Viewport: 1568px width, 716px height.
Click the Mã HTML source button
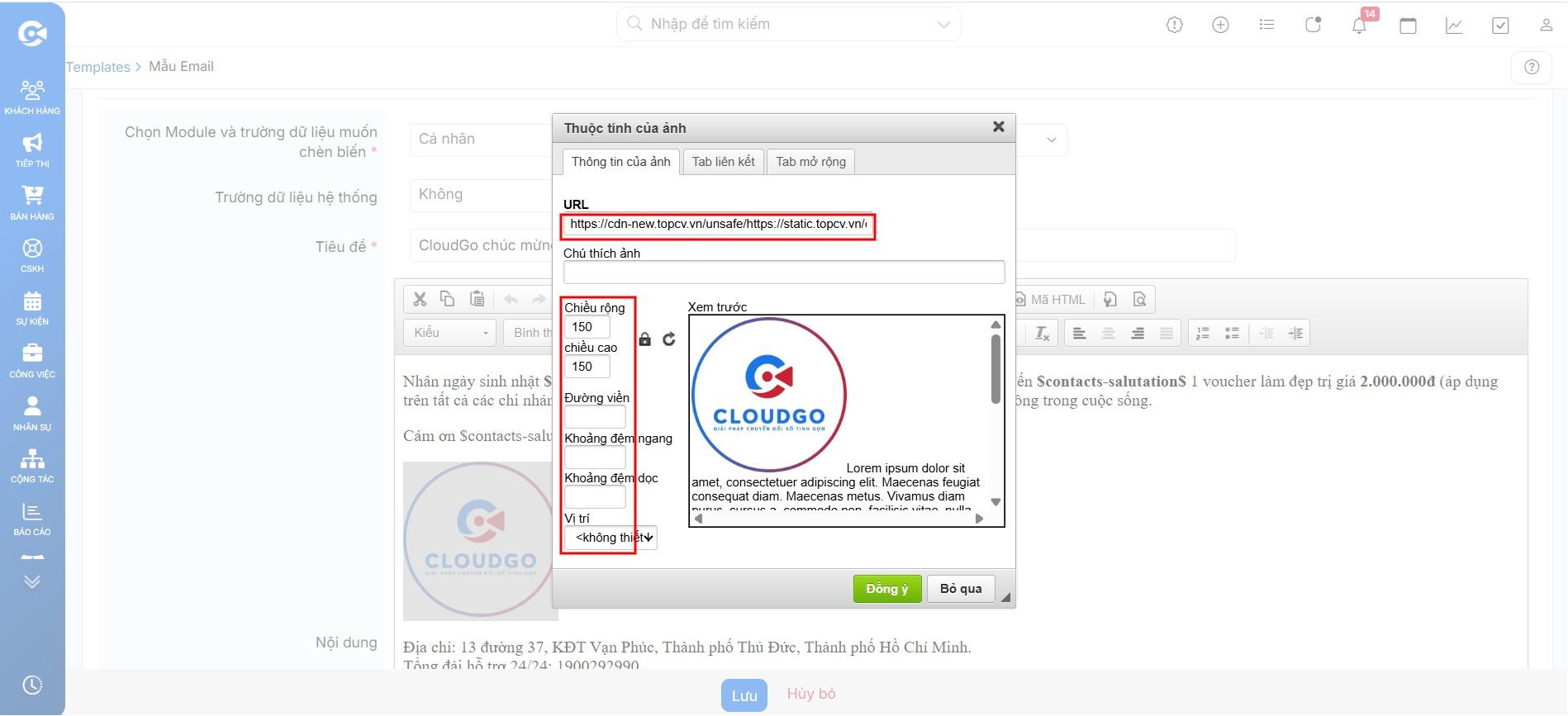pos(1051,299)
